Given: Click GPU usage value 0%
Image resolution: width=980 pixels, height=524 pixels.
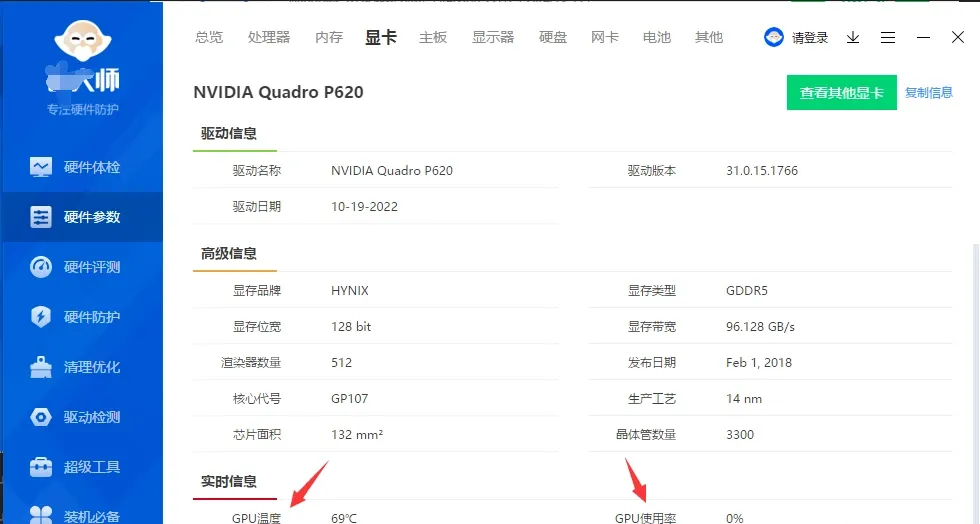Looking at the screenshot, I should 734,518.
